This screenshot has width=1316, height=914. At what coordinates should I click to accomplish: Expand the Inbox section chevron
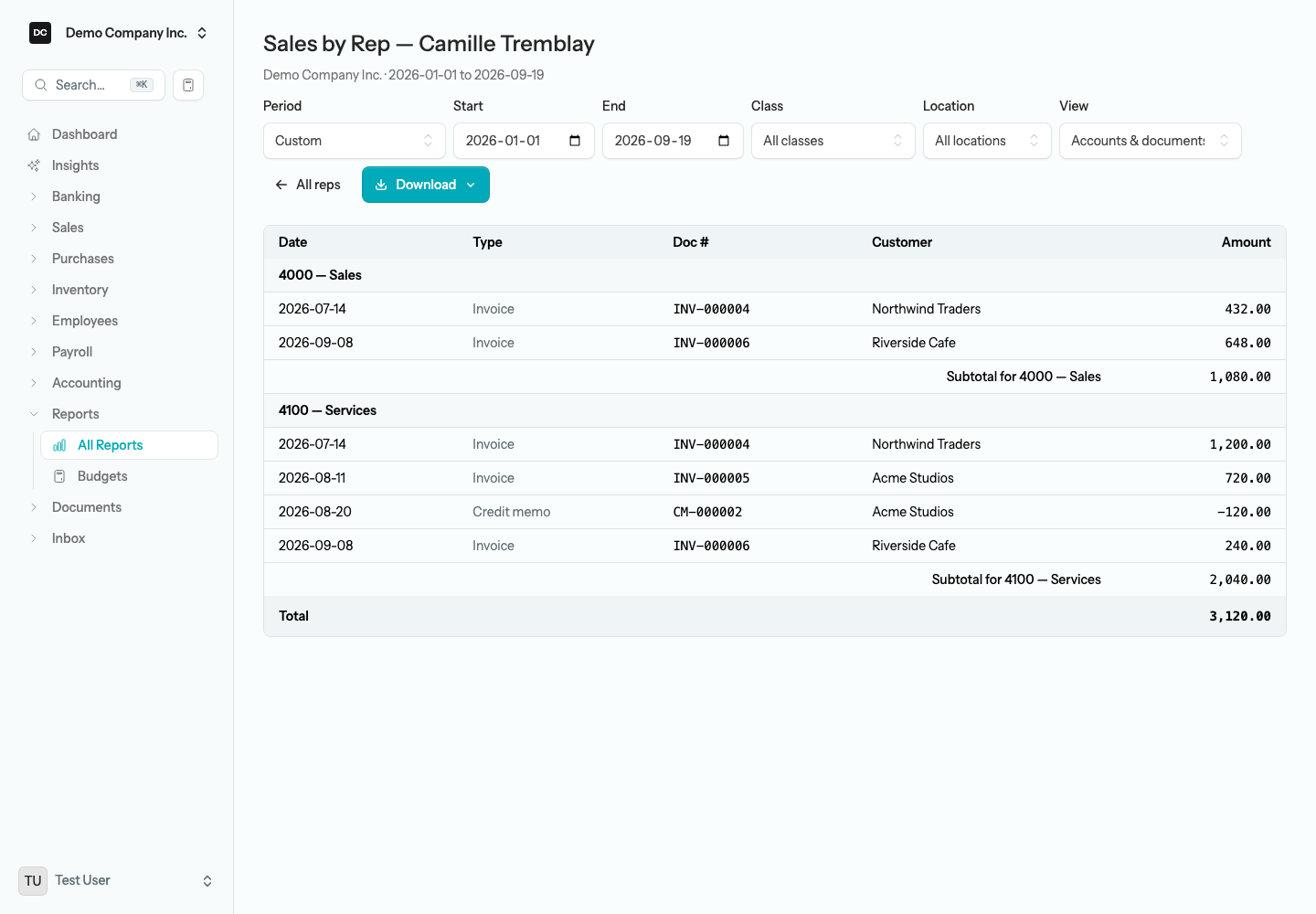[x=34, y=538]
